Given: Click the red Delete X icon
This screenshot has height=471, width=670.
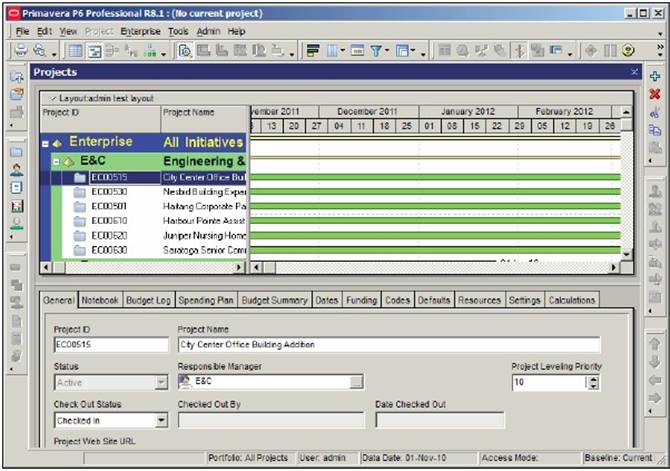Looking at the screenshot, I should click(655, 94).
